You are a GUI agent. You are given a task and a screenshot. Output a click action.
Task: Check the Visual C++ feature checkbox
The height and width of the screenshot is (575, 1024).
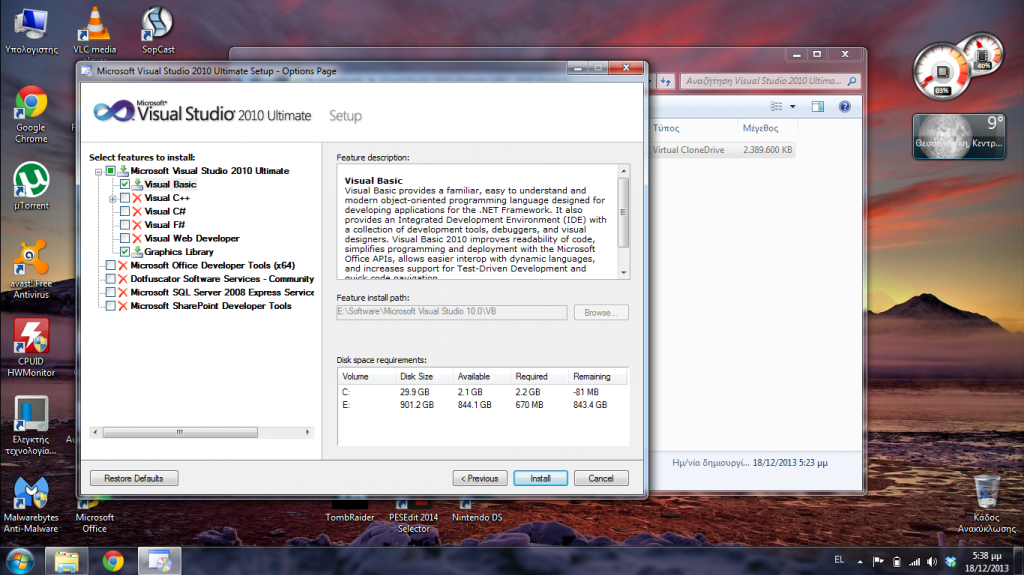125,198
